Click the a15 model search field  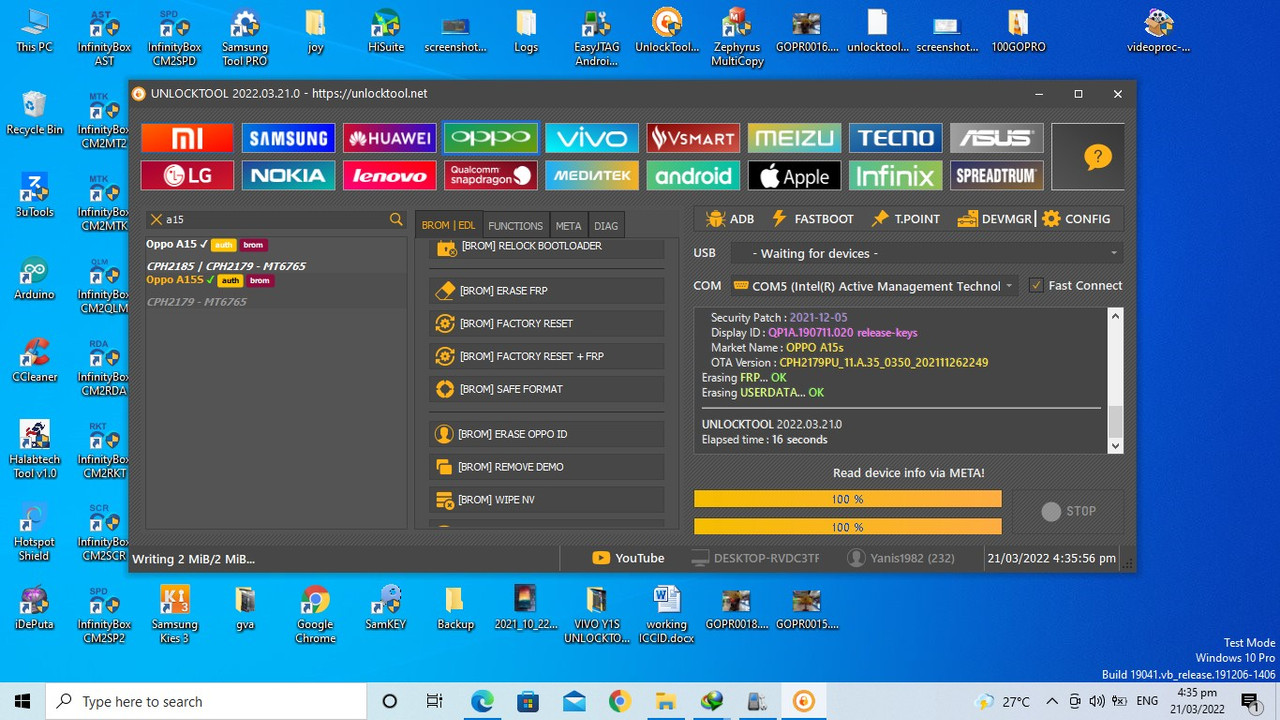pos(275,219)
